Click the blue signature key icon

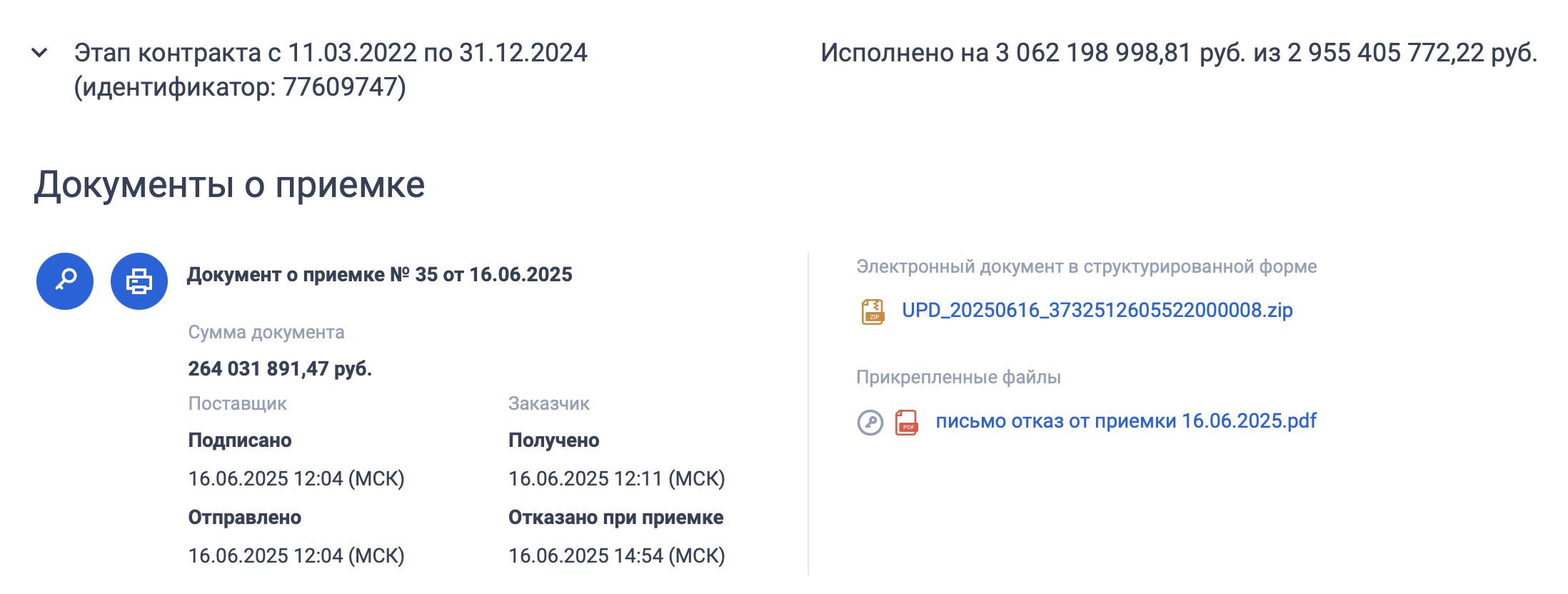[65, 281]
